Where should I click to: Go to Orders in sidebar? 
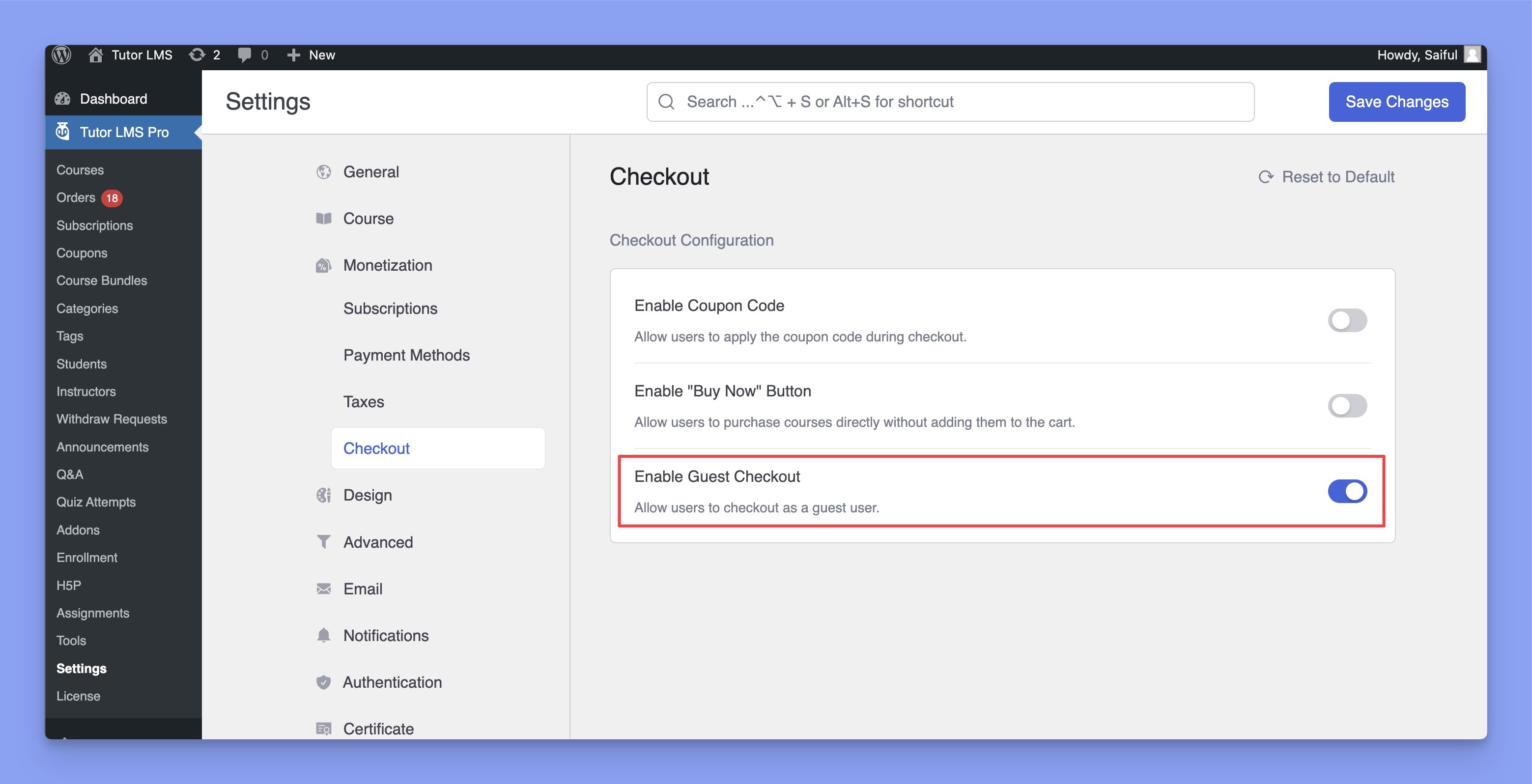point(76,198)
